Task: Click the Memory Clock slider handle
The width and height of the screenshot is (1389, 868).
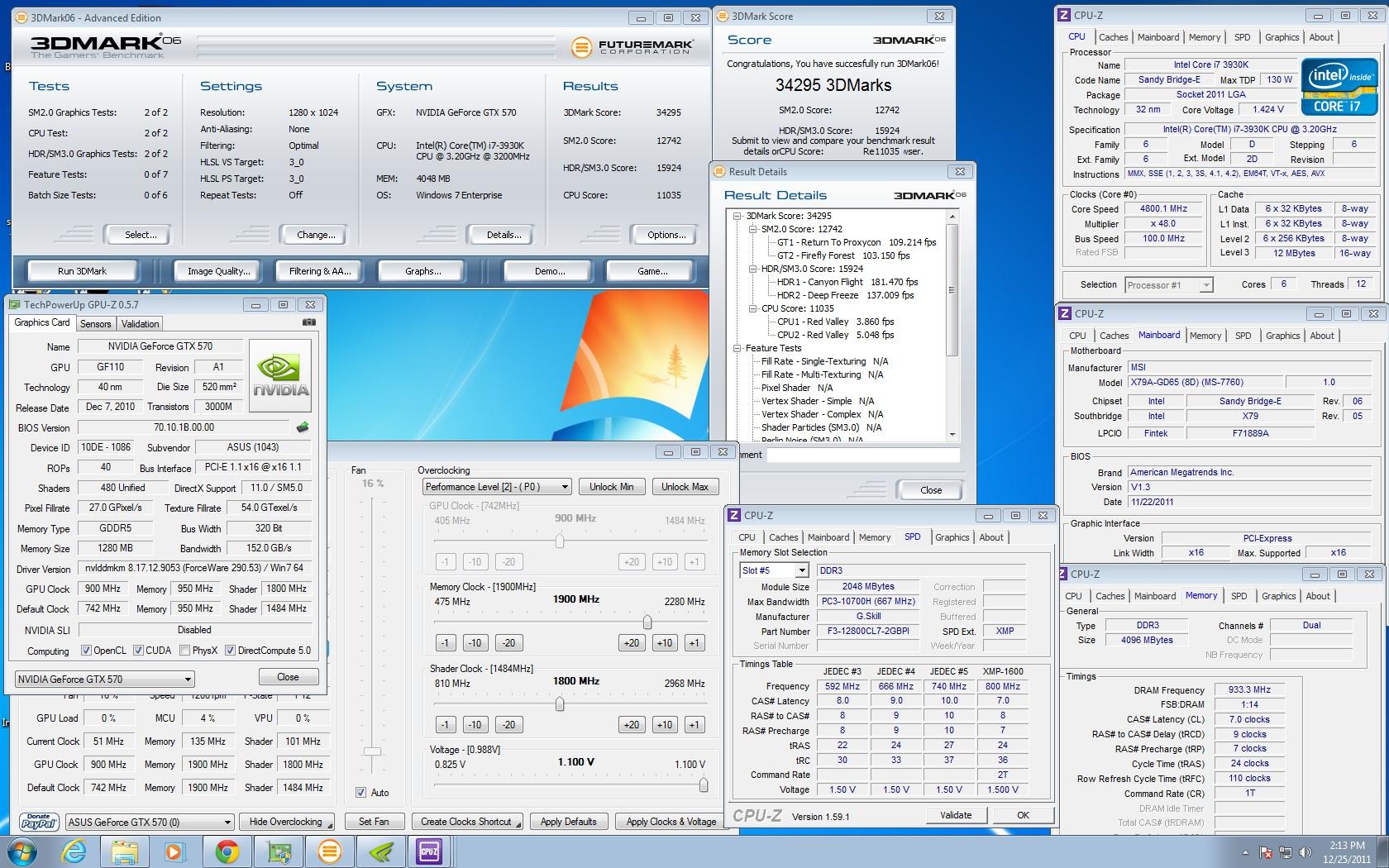Action: (x=647, y=622)
